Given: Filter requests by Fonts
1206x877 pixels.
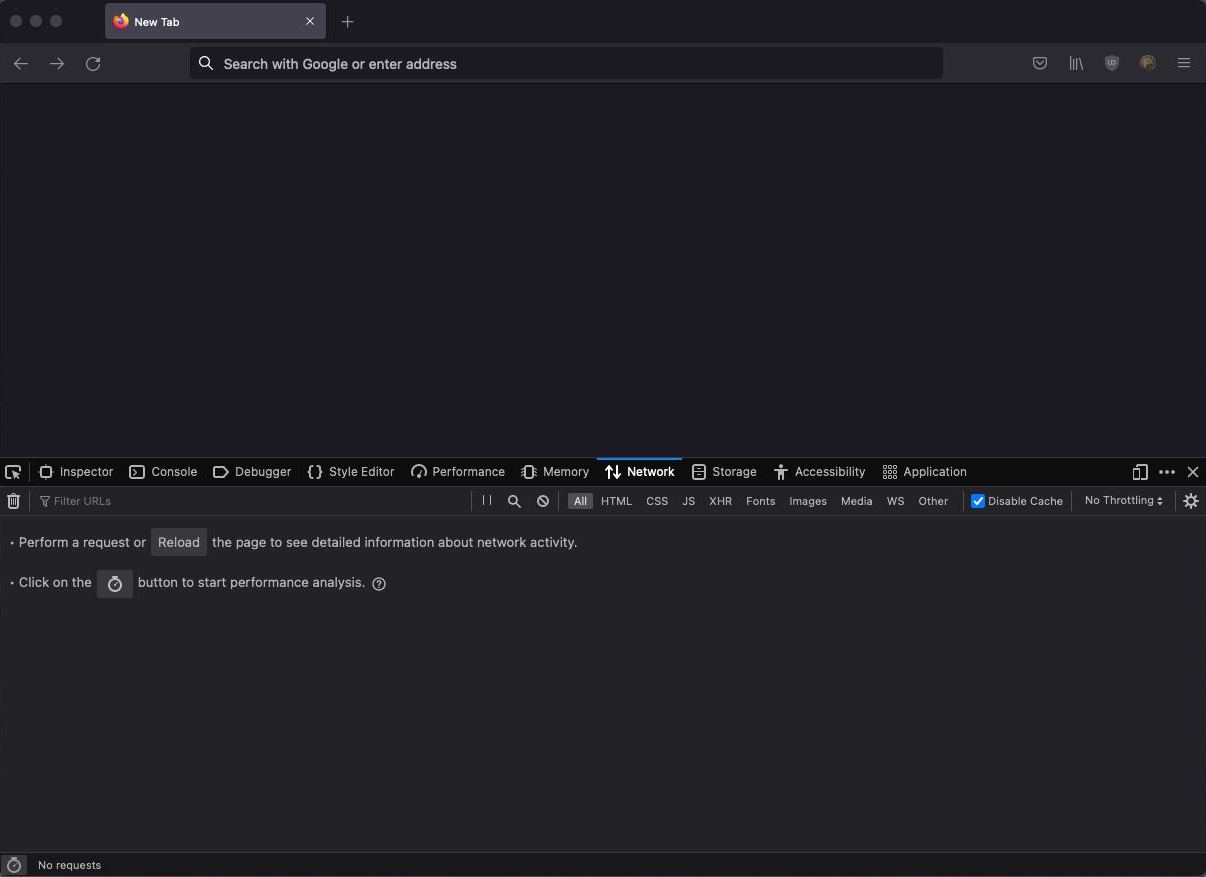Looking at the screenshot, I should click(760, 501).
